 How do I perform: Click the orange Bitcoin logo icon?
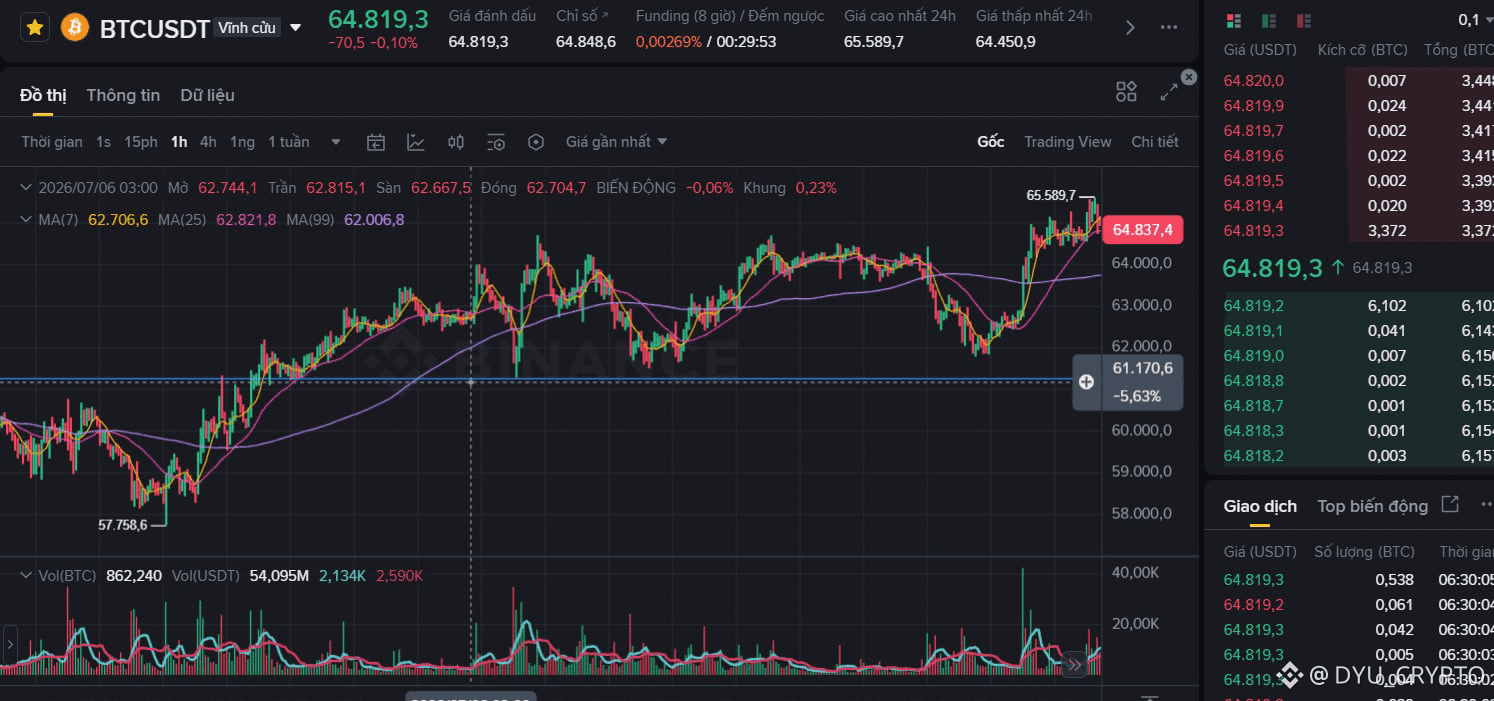coord(75,27)
